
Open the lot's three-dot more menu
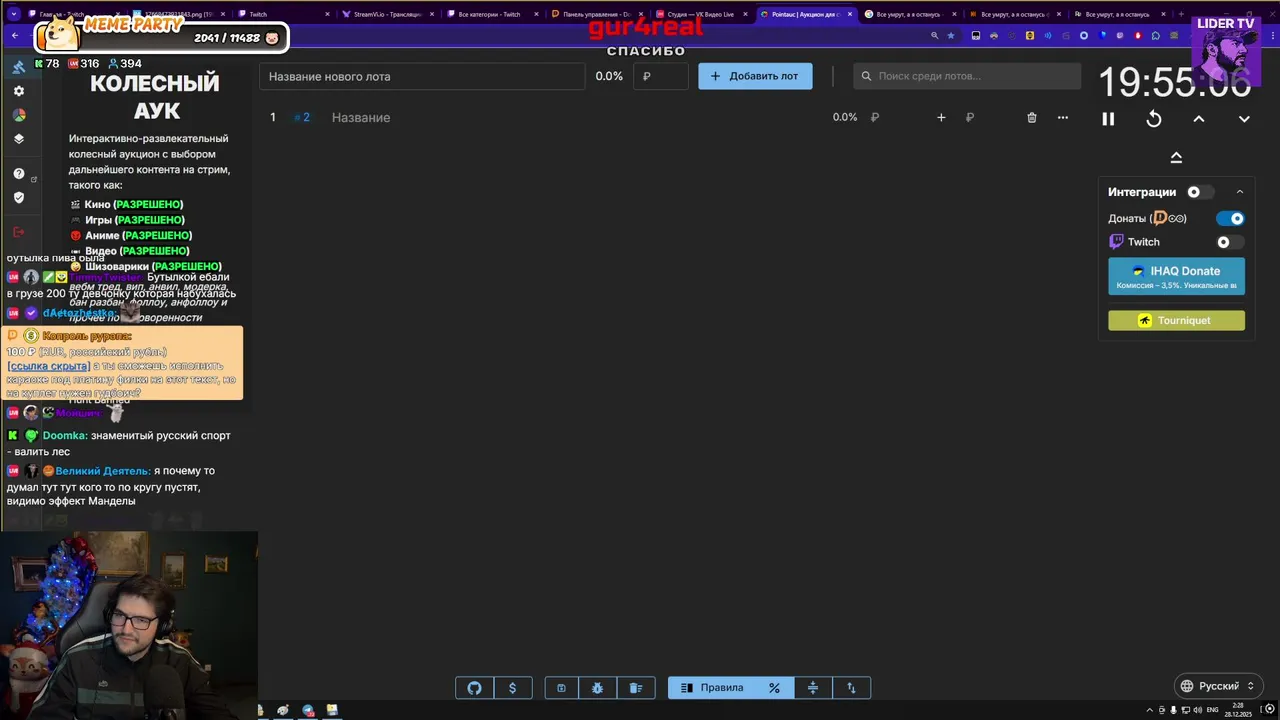click(1063, 117)
